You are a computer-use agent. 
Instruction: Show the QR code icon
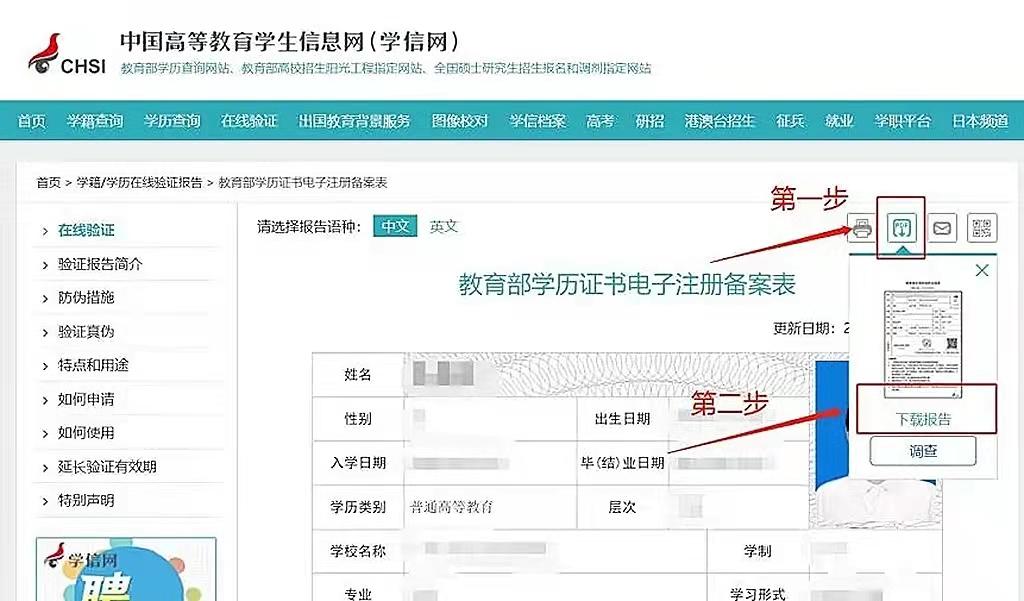tap(982, 228)
